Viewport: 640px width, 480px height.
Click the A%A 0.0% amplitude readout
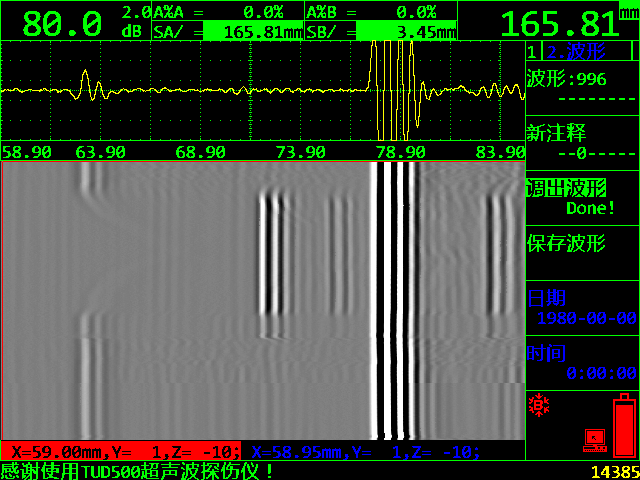point(227,11)
